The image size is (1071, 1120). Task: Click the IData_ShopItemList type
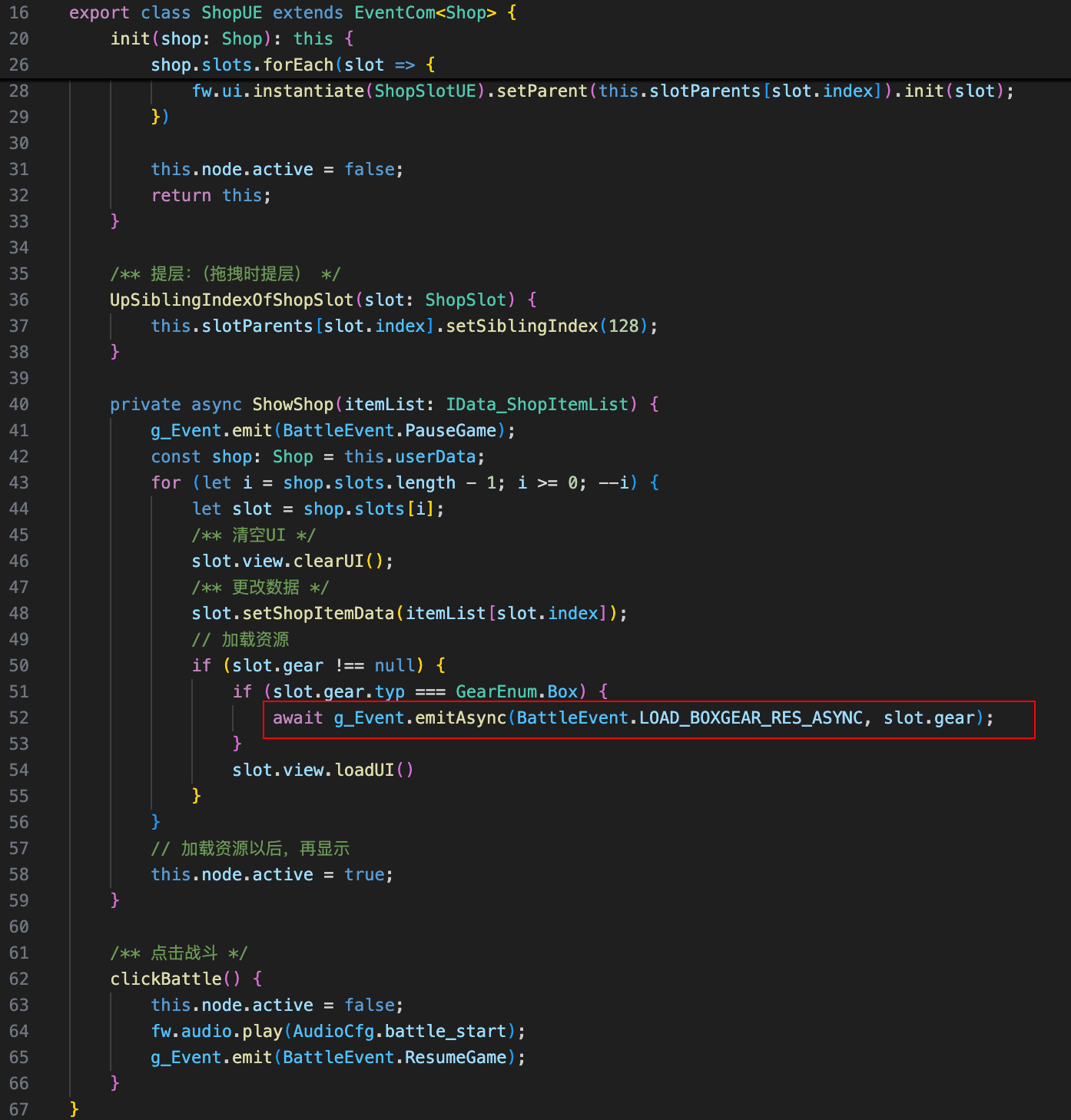tap(538, 404)
